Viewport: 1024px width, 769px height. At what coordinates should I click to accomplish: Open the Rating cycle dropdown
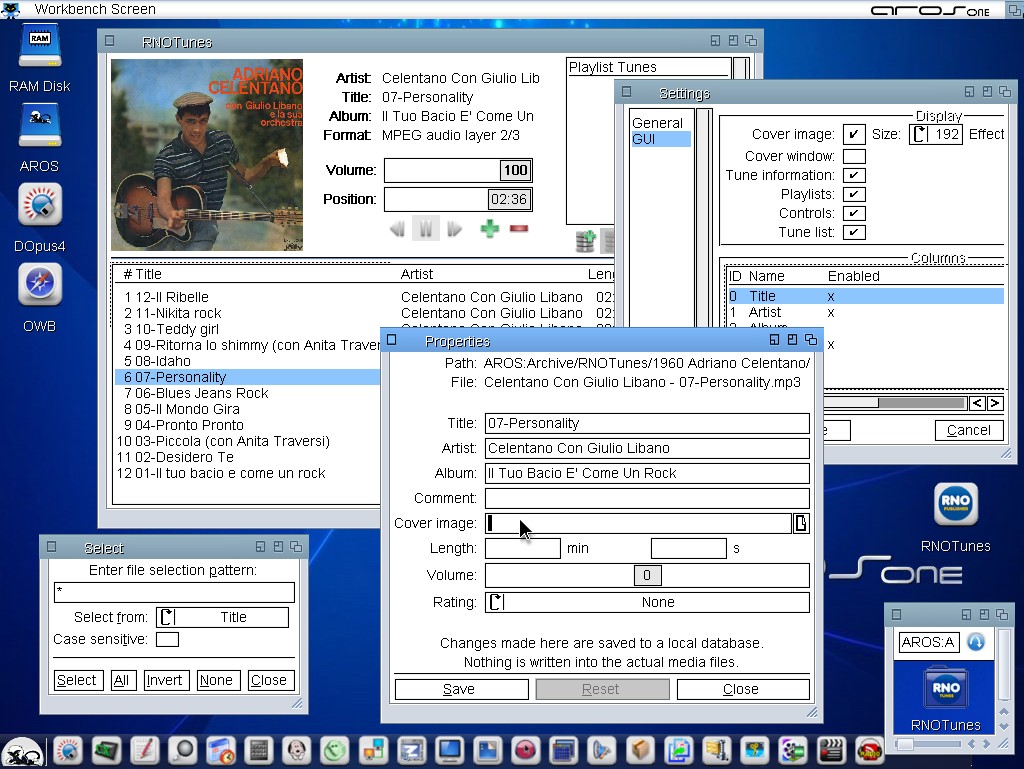[647, 602]
